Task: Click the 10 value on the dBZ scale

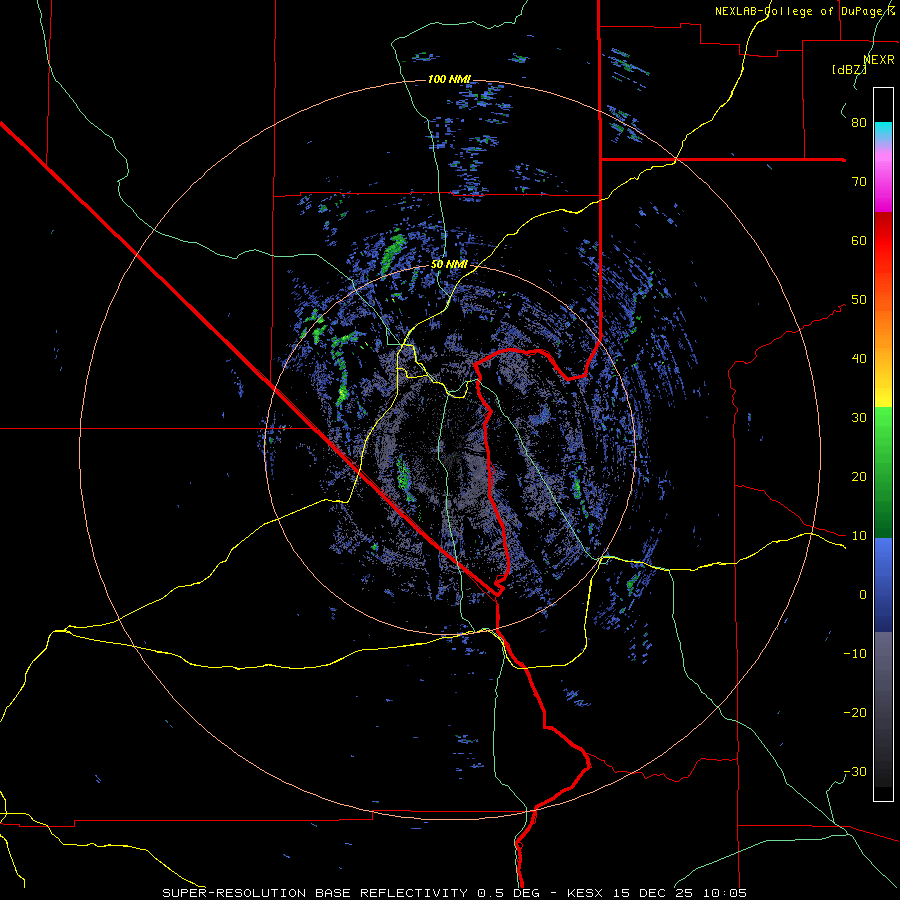Action: coord(859,536)
